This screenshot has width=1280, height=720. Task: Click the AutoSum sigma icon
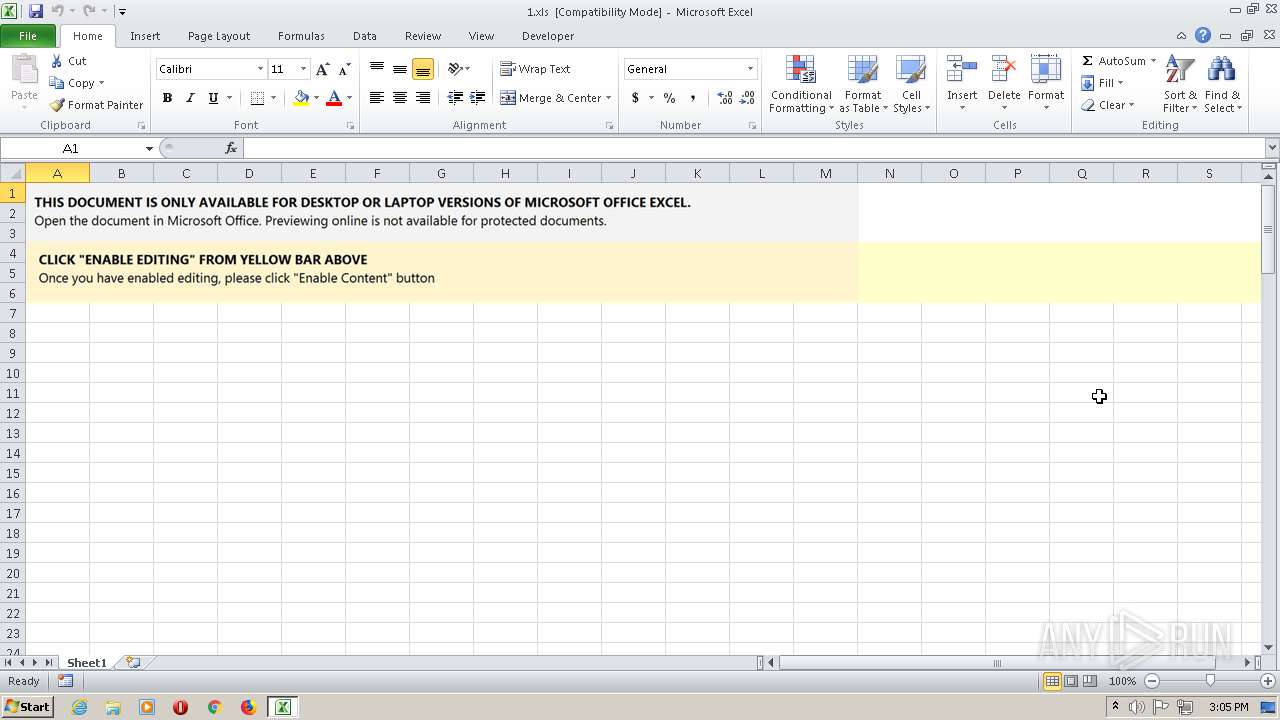tap(1088, 61)
